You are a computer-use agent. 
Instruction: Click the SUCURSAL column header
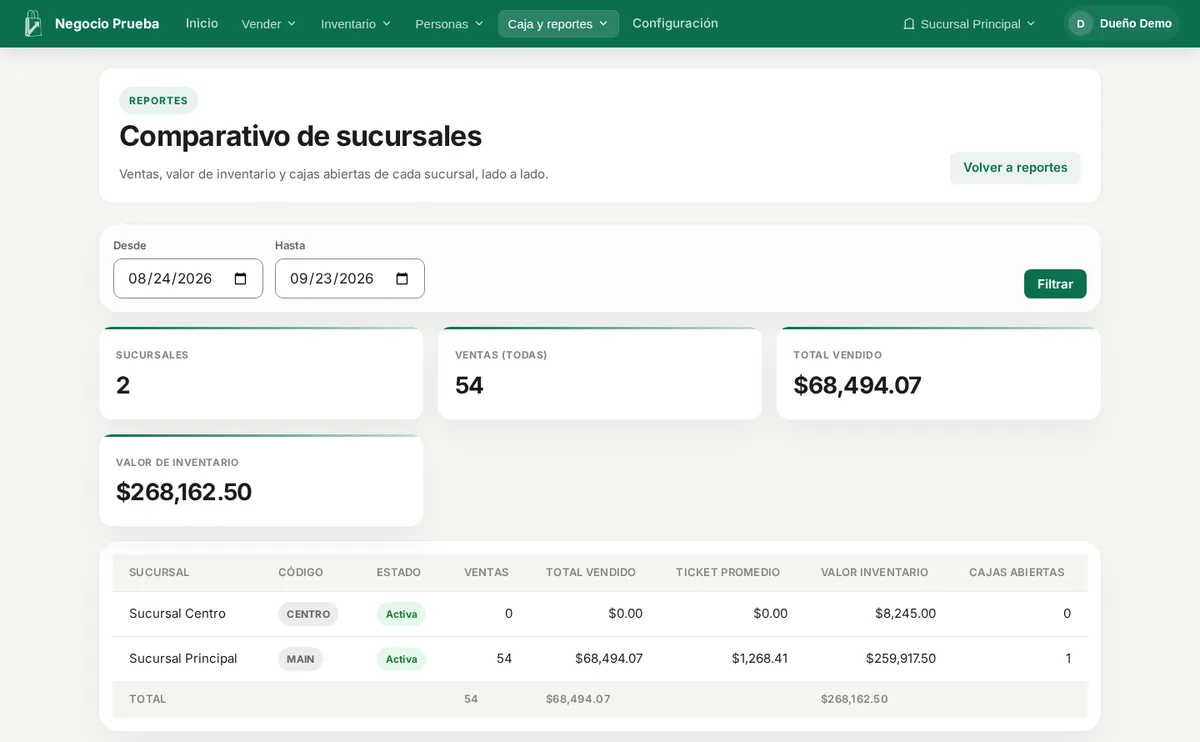coord(159,573)
